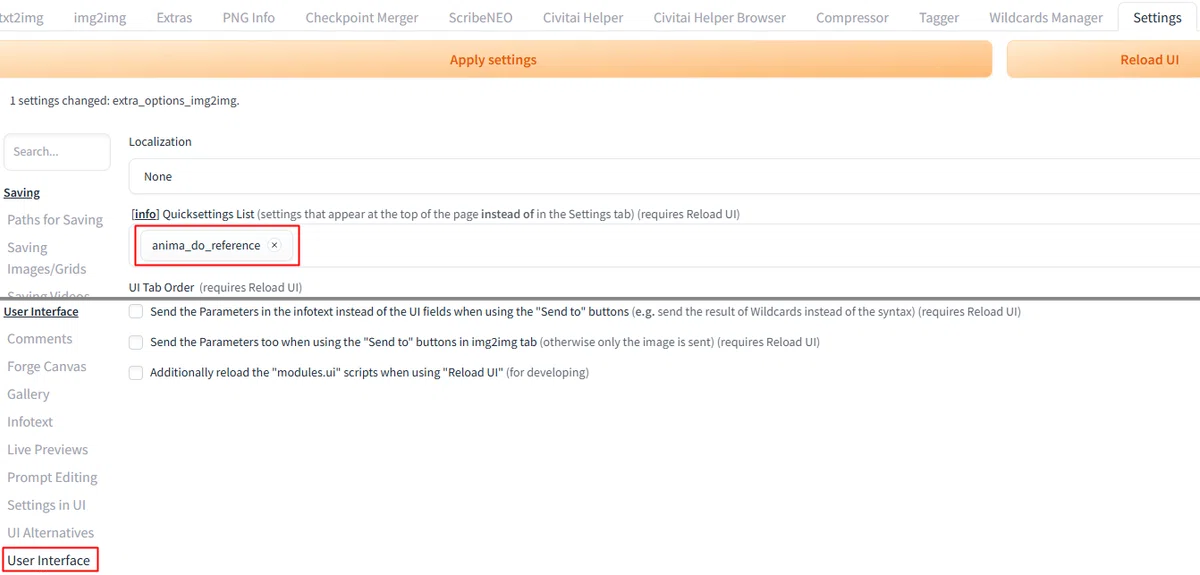Click the Localization label

160,142
